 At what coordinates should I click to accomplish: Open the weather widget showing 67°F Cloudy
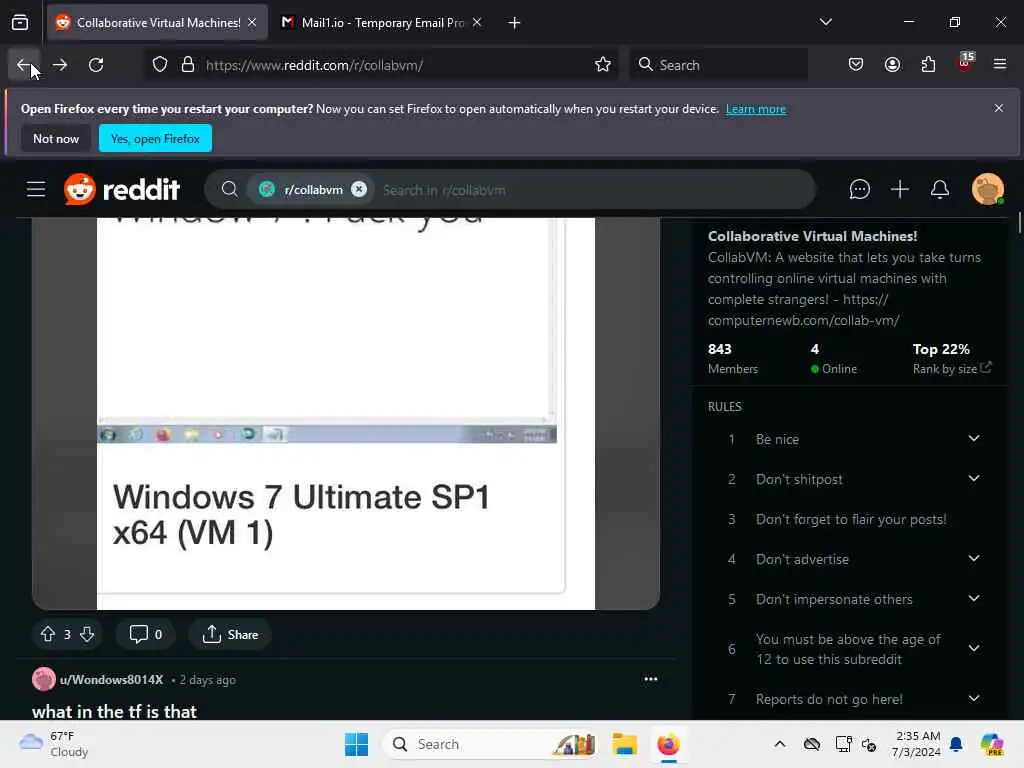coord(54,744)
